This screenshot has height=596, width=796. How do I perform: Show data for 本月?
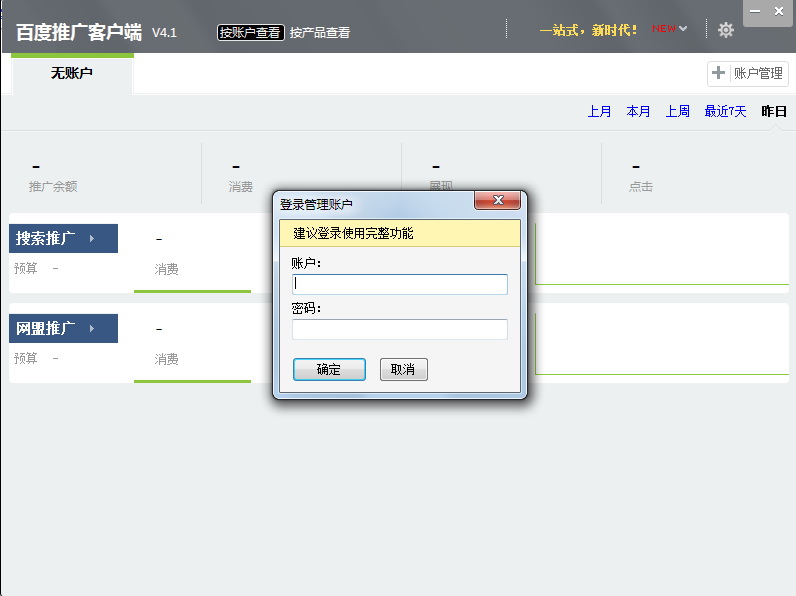(x=638, y=111)
